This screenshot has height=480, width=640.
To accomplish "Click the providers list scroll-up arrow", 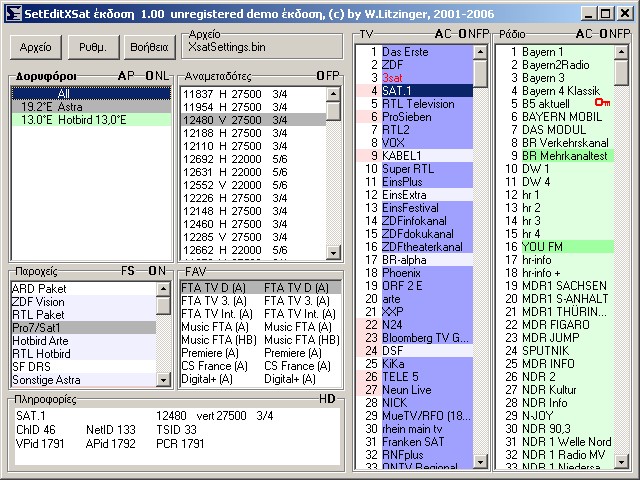I will pyautogui.click(x=163, y=289).
